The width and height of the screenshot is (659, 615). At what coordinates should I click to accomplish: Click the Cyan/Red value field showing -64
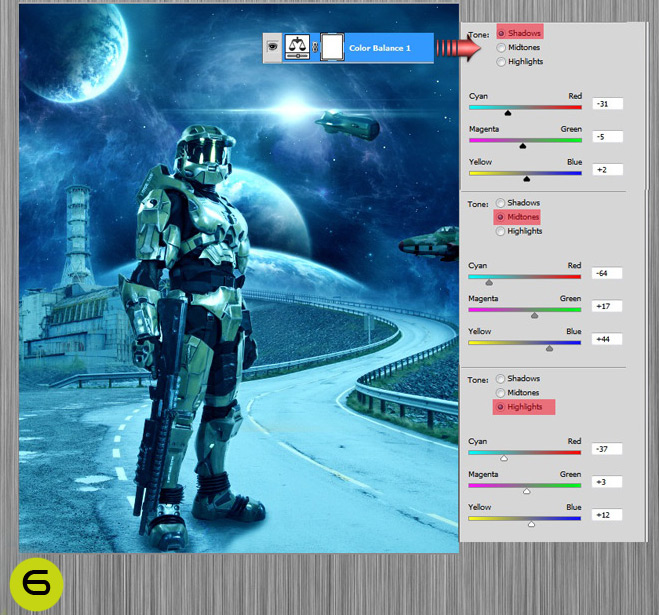pyautogui.click(x=607, y=273)
